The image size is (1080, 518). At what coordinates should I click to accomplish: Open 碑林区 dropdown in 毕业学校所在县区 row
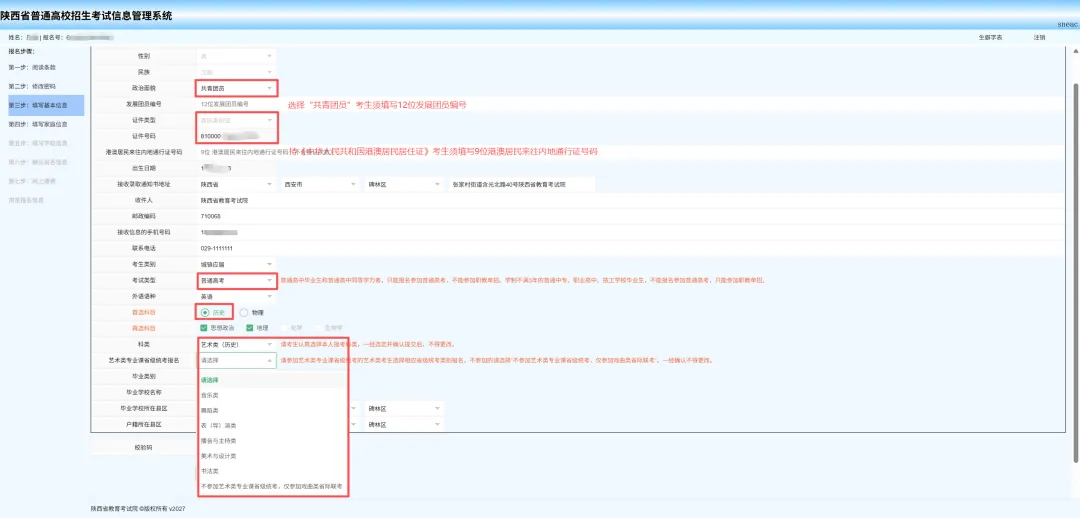click(x=404, y=408)
